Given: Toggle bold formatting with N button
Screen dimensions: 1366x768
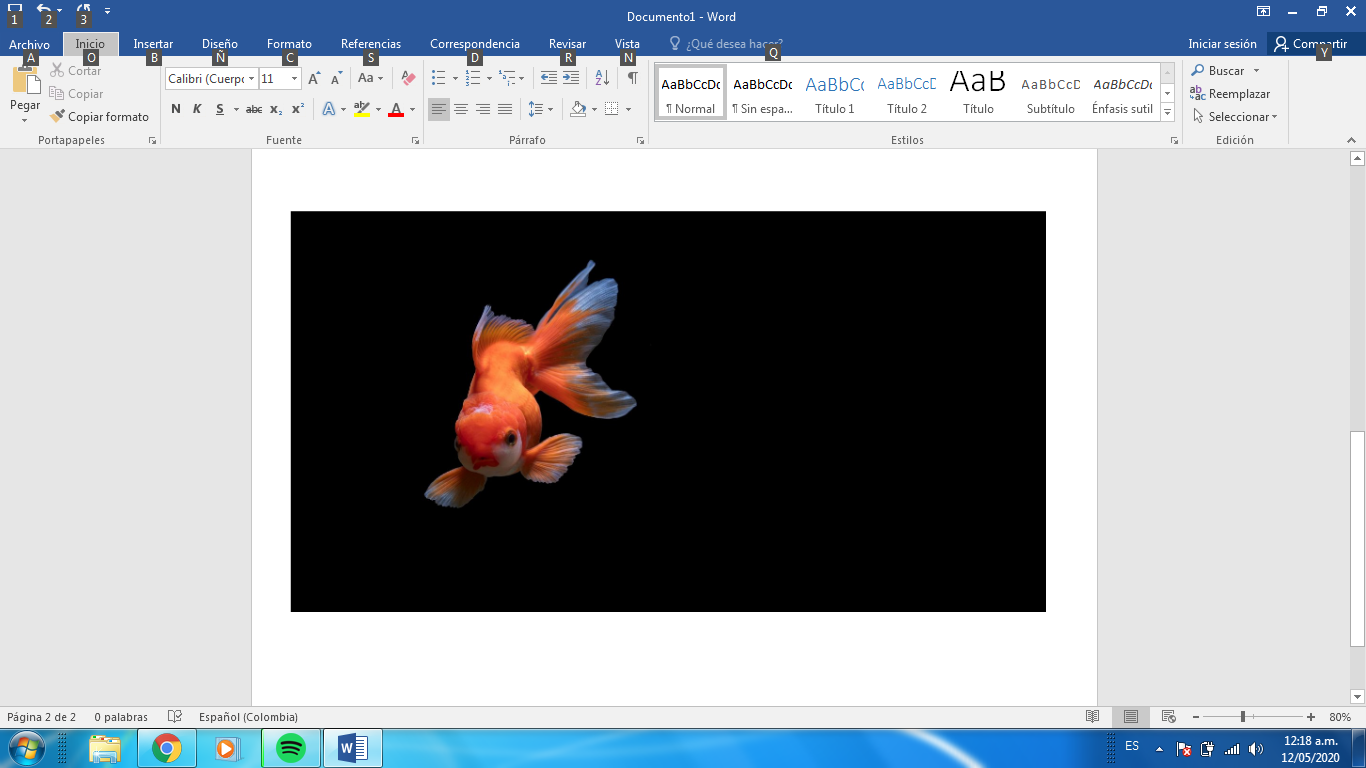Looking at the screenshot, I should click(176, 109).
